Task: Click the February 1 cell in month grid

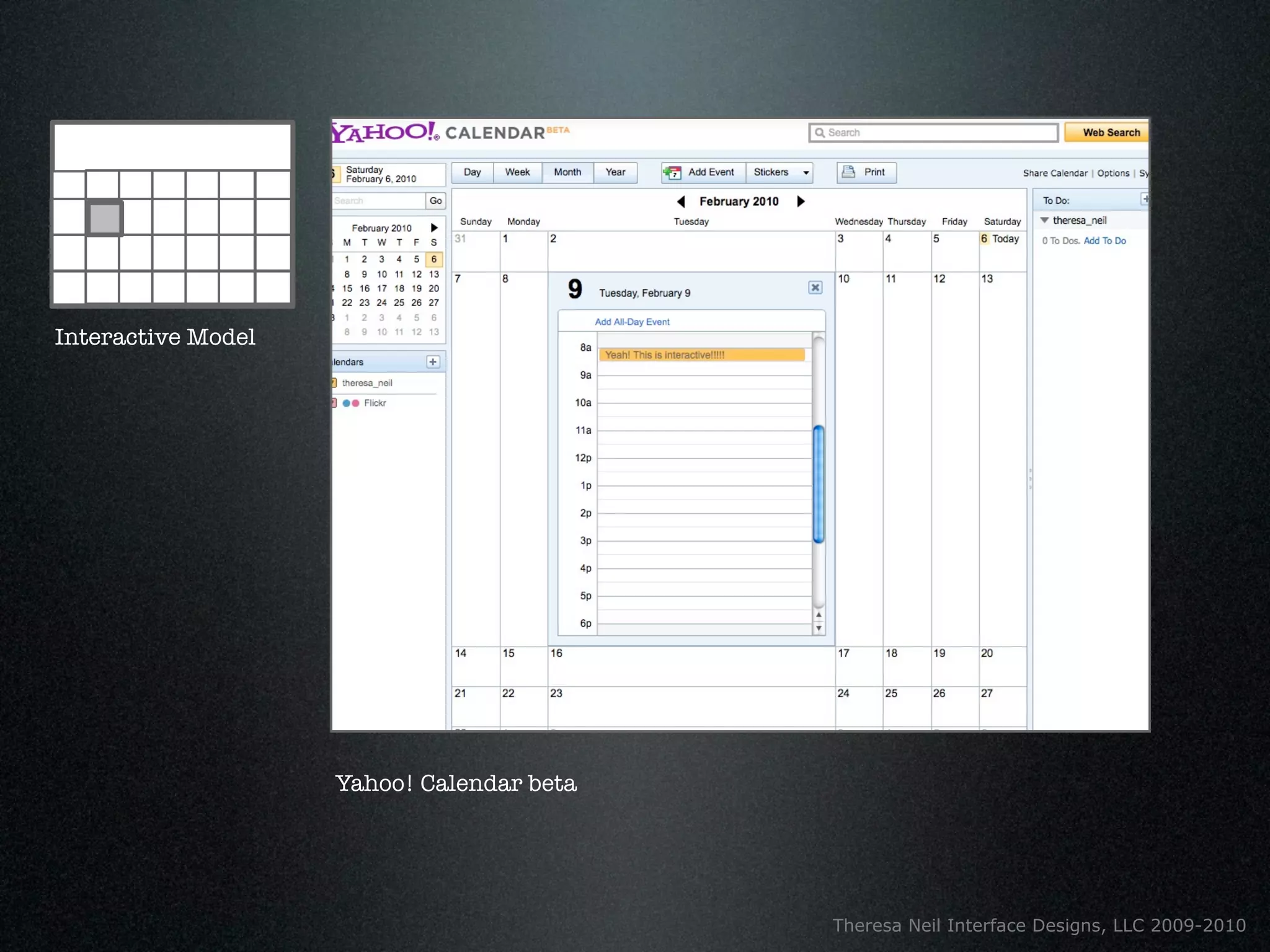Action: click(x=523, y=252)
